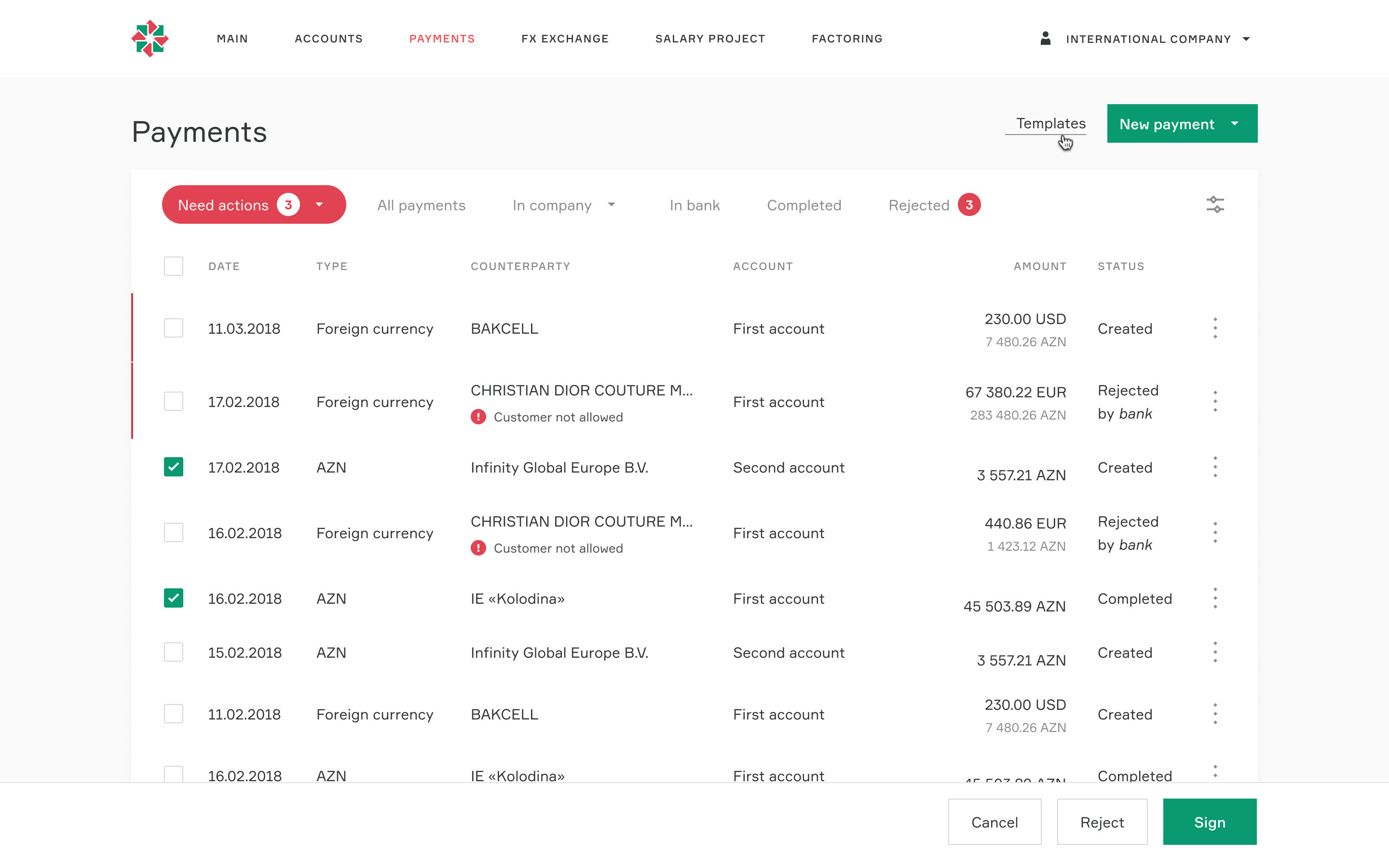Click the user profile icon
The height and width of the screenshot is (868, 1389).
pos(1045,39)
